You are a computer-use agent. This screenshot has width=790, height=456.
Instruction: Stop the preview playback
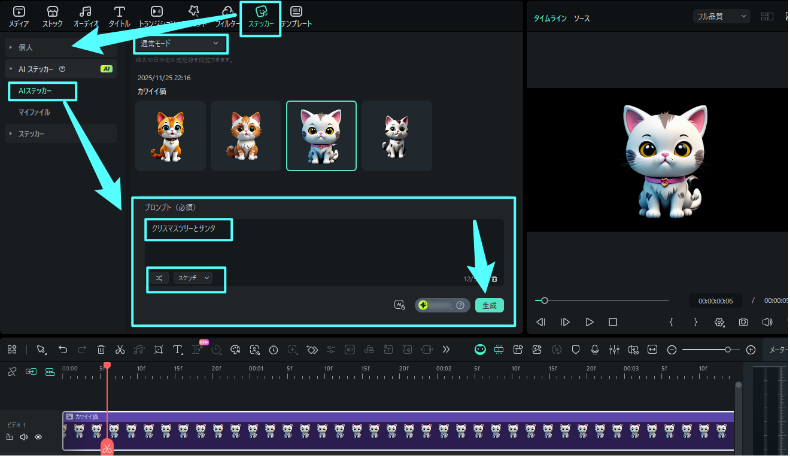pyautogui.click(x=613, y=322)
